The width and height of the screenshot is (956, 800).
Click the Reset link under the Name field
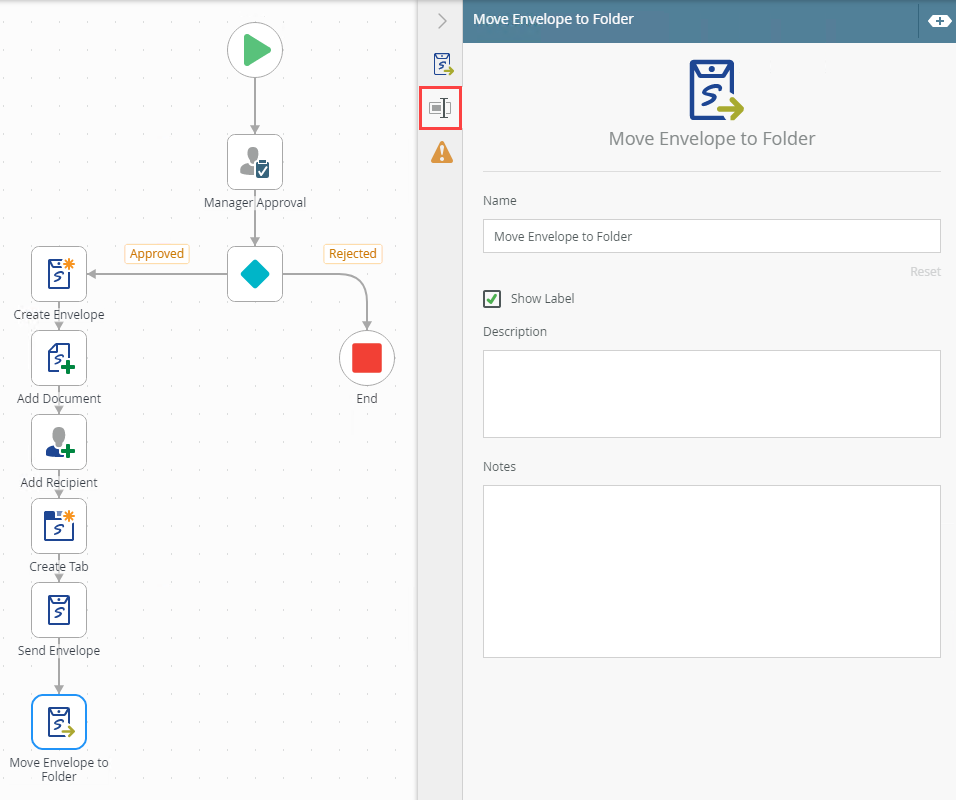point(925,271)
